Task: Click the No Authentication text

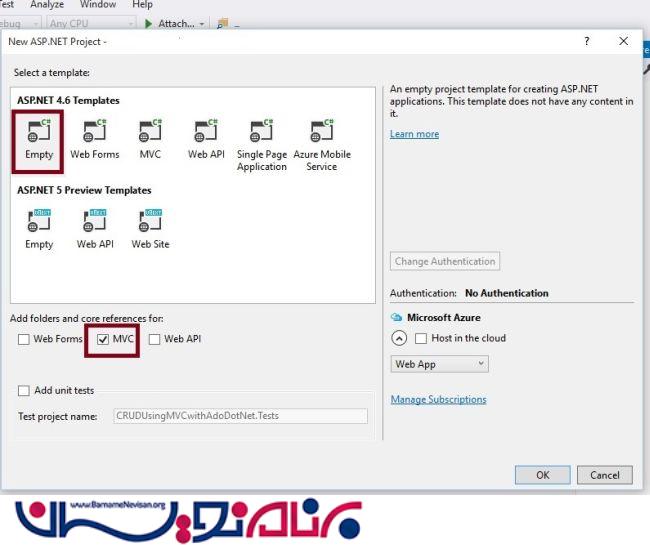Action: pos(507,293)
